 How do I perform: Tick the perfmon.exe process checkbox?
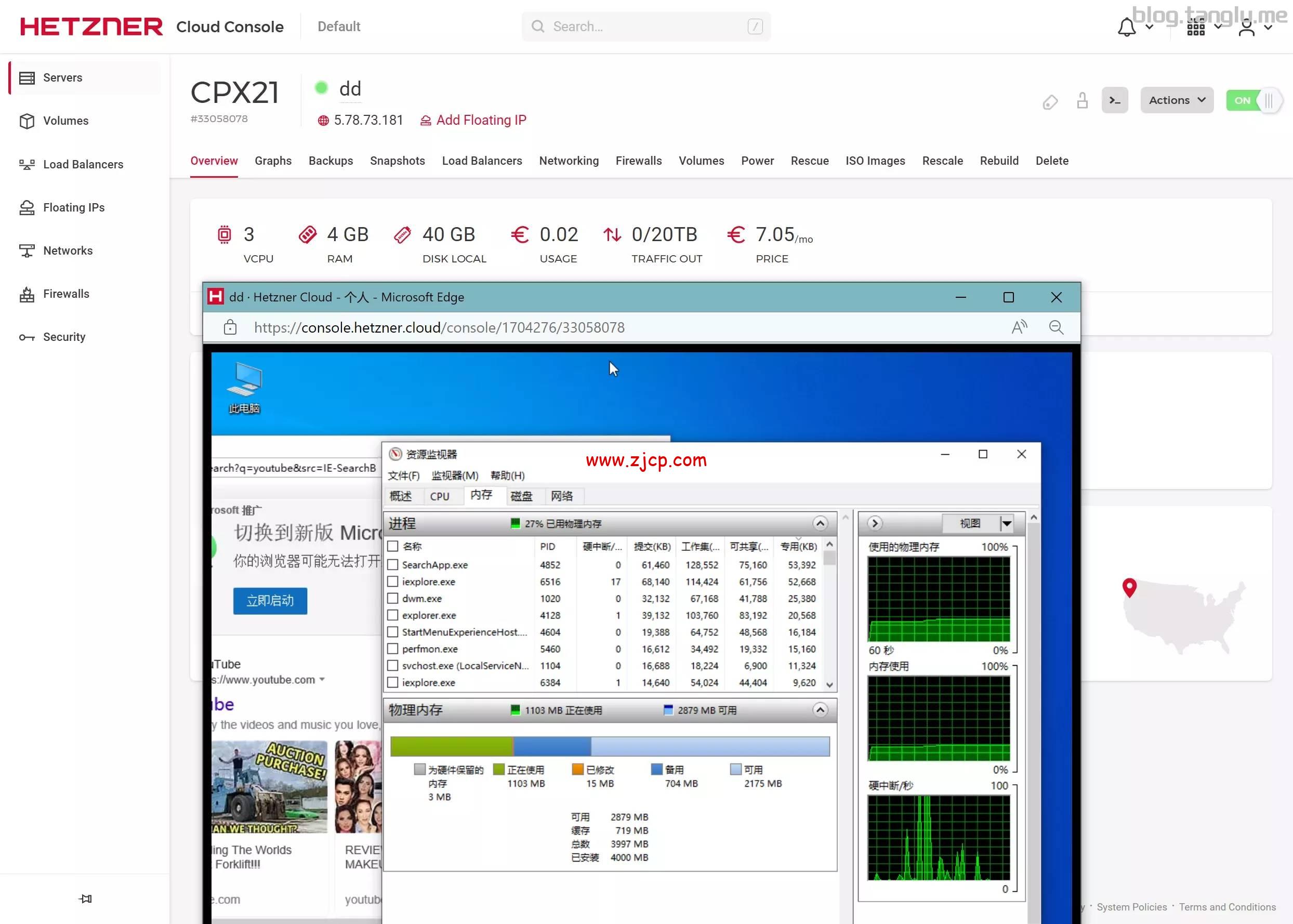(392, 649)
